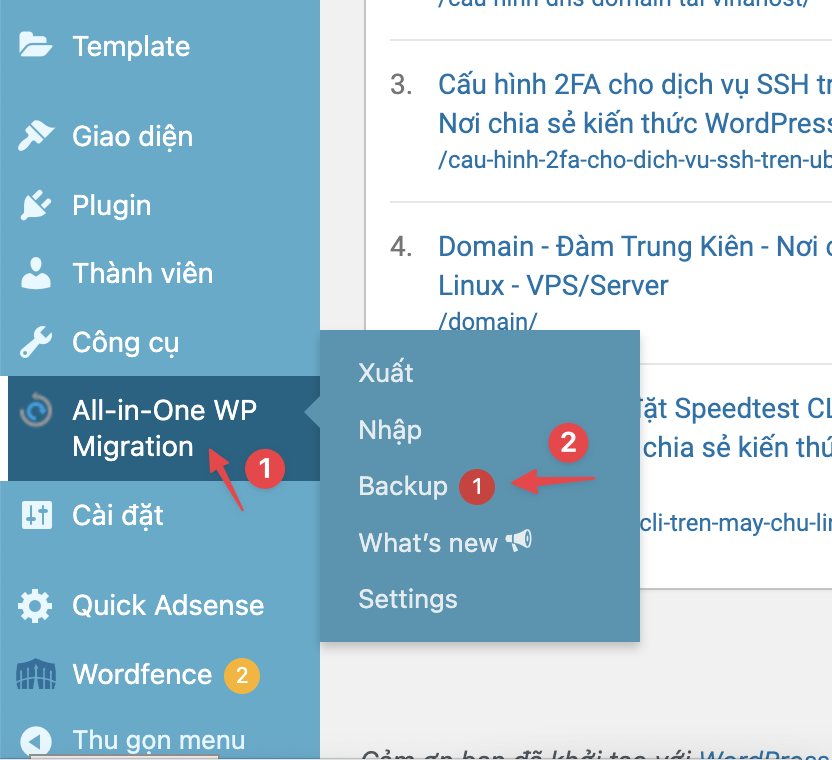Image resolution: width=832 pixels, height=760 pixels.
Task: Open the Speedtest CLI article link
Action: pyautogui.click(x=736, y=428)
